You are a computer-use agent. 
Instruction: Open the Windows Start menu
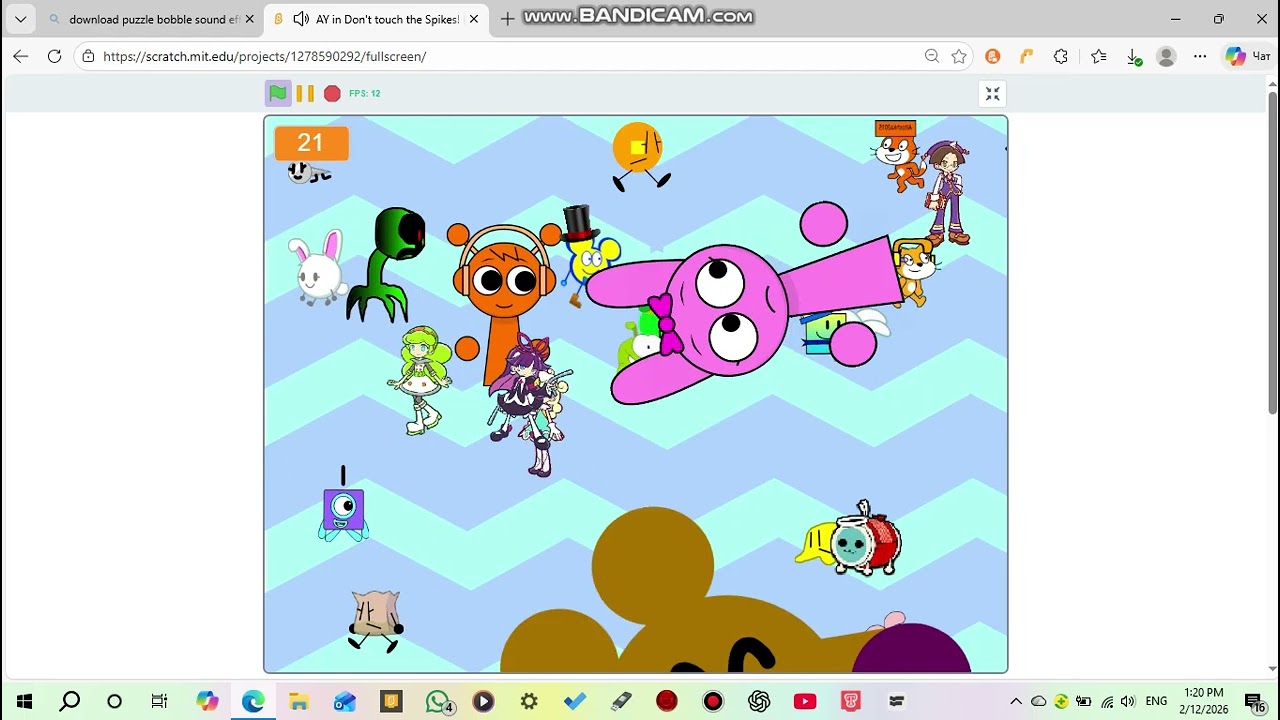point(24,701)
